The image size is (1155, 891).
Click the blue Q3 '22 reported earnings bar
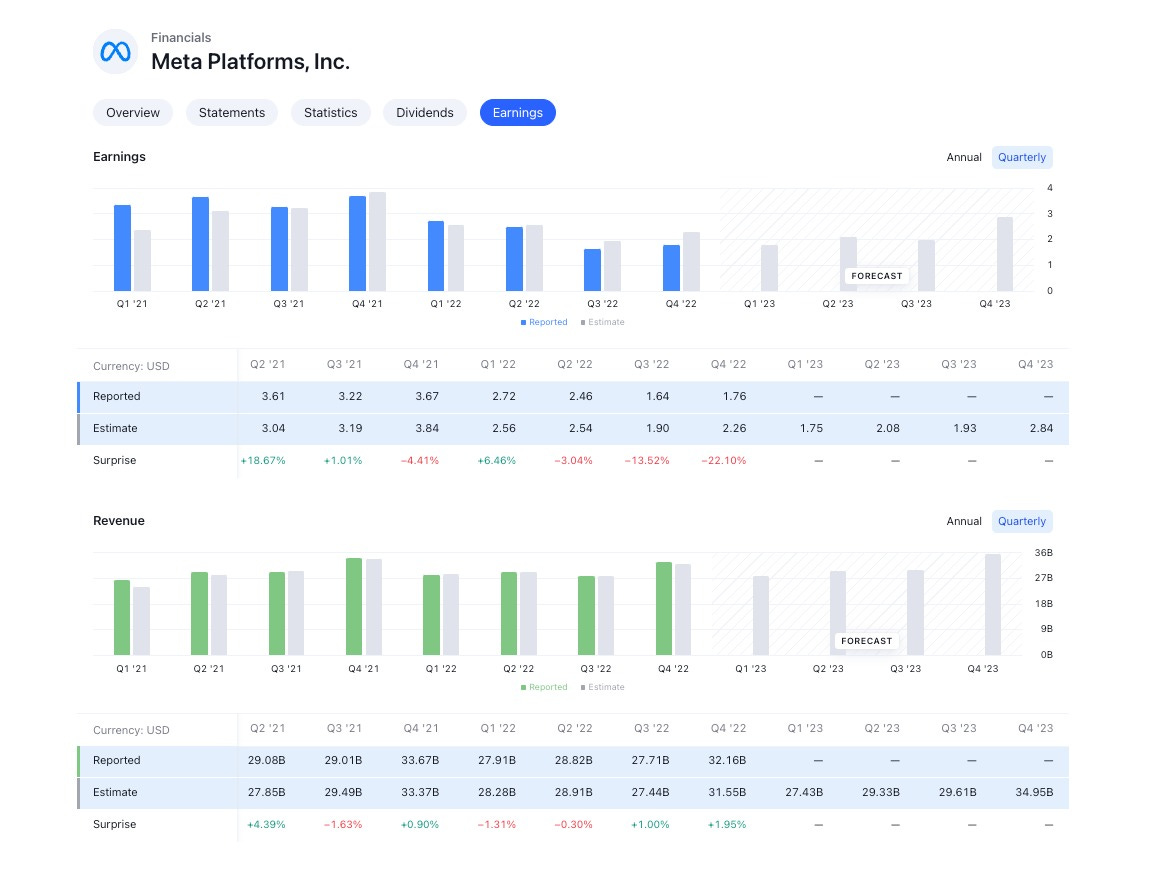[592, 270]
